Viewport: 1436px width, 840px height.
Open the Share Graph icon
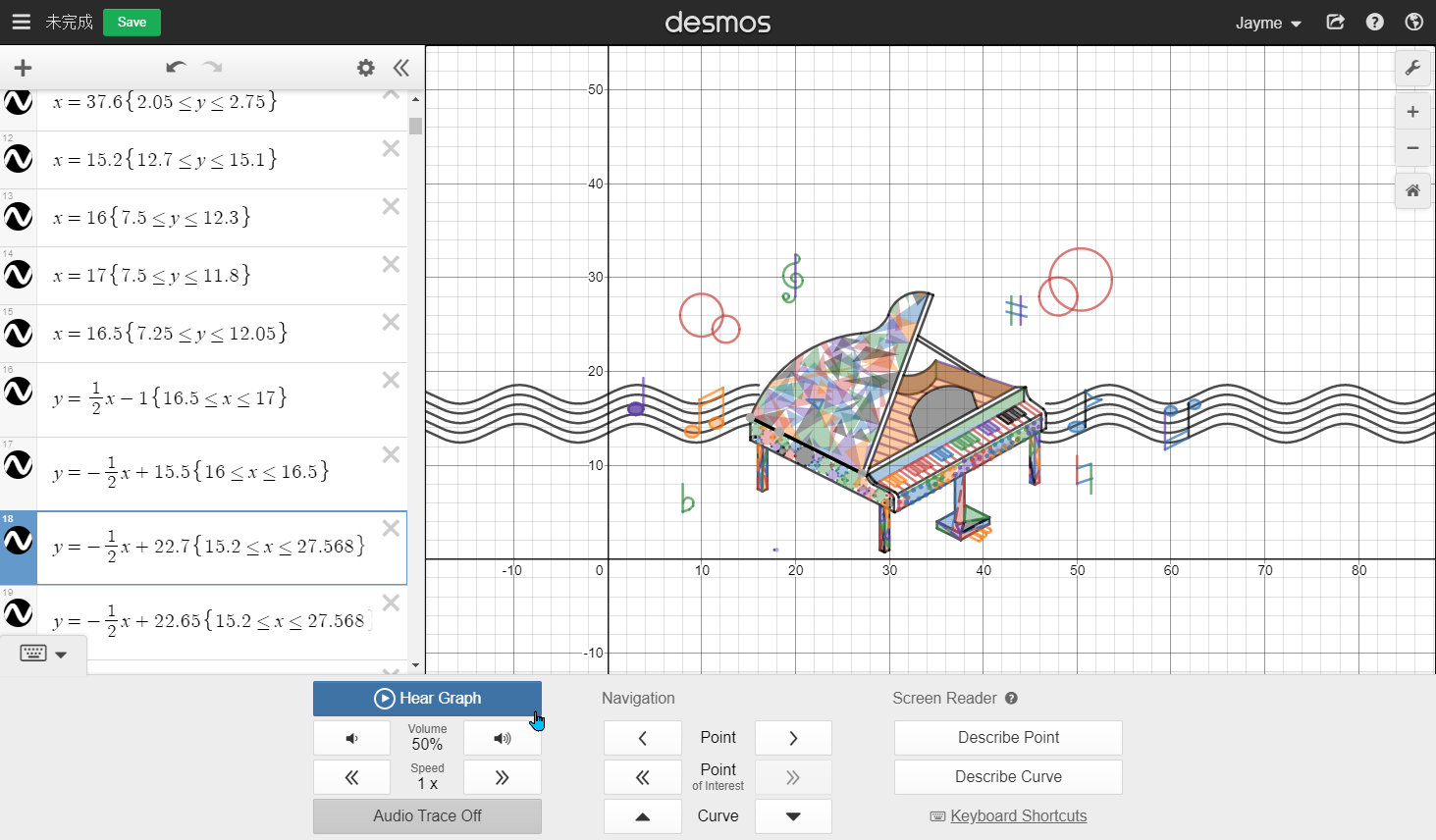click(x=1335, y=22)
